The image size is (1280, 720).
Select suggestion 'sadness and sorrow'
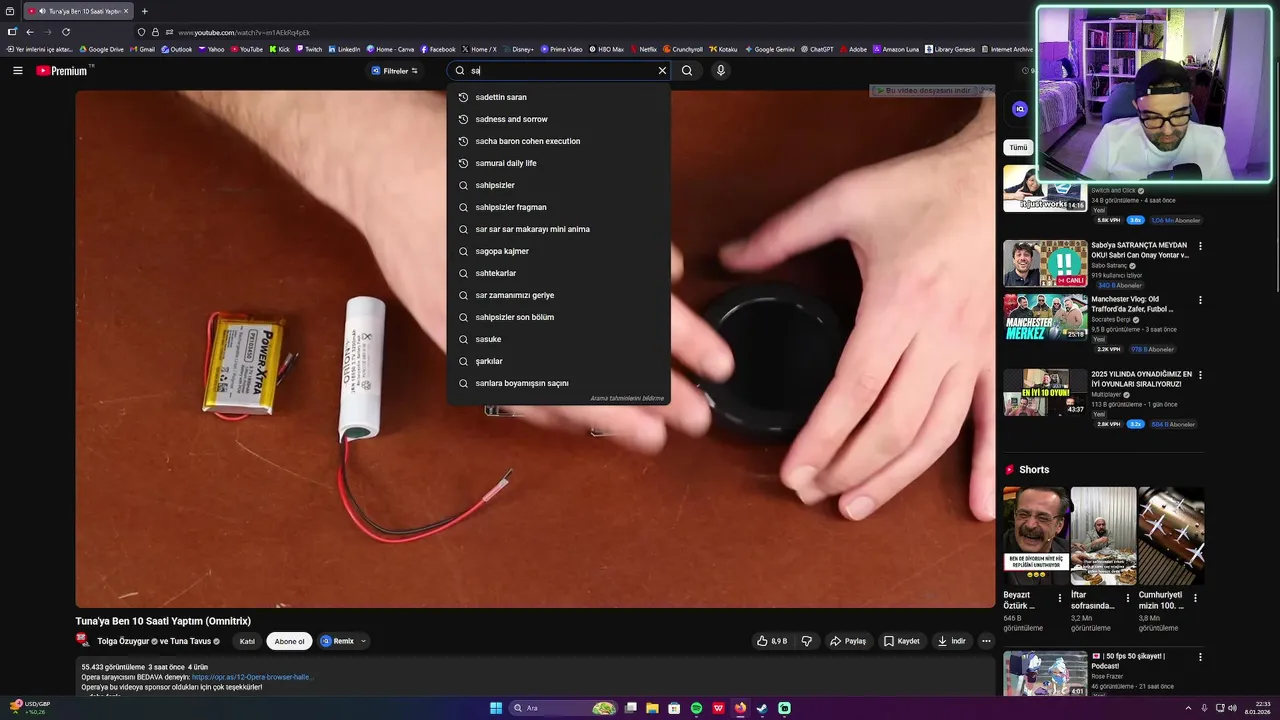click(x=558, y=119)
